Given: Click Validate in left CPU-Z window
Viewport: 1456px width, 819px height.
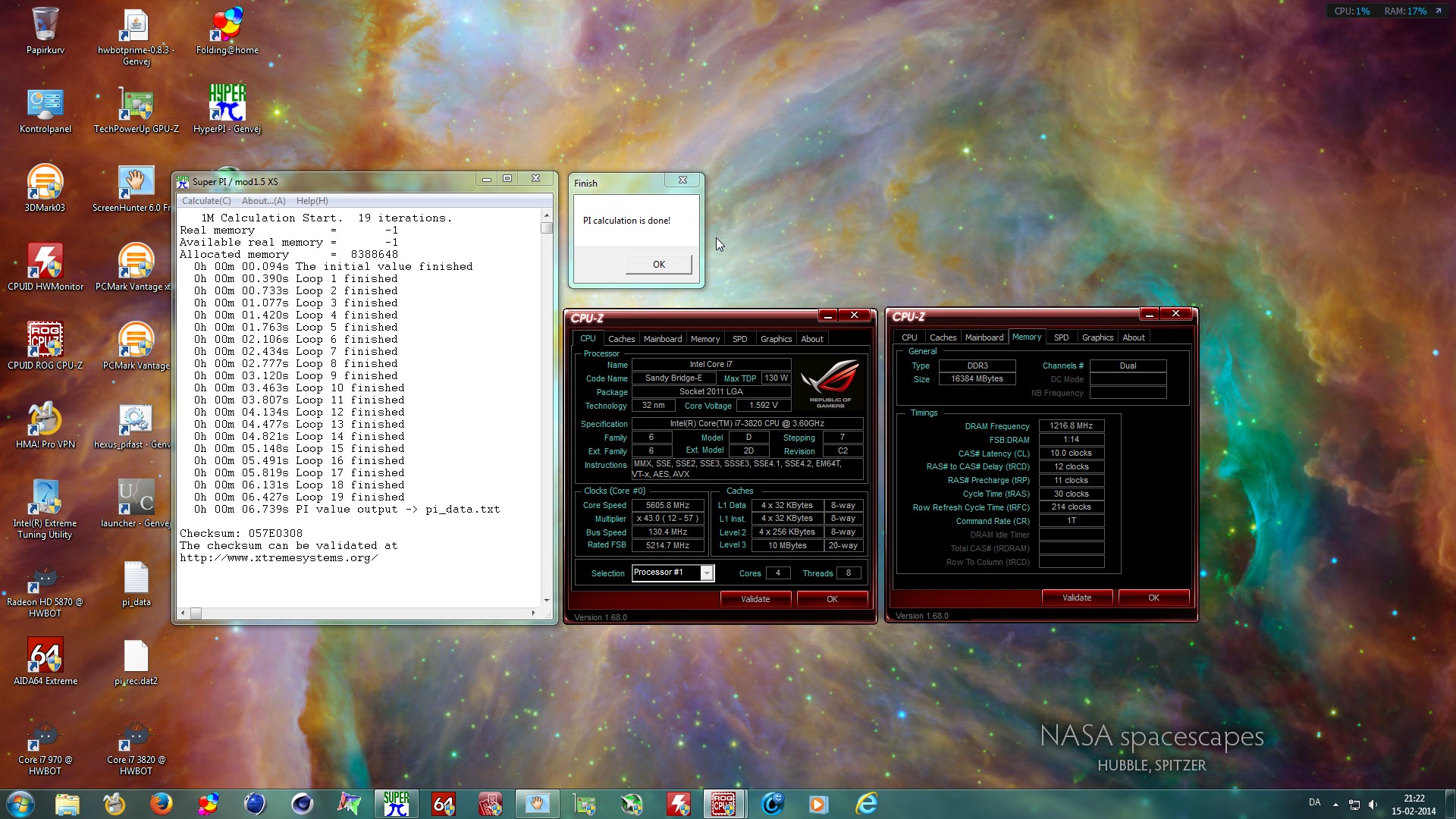Looking at the screenshot, I should pos(755,599).
